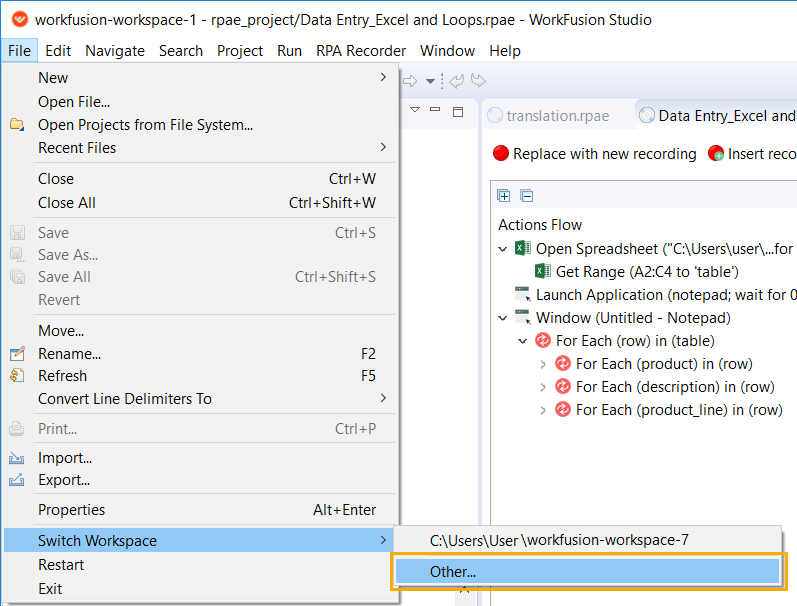Click the forward navigation arrow icon
The height and width of the screenshot is (606, 797).
(x=410, y=81)
